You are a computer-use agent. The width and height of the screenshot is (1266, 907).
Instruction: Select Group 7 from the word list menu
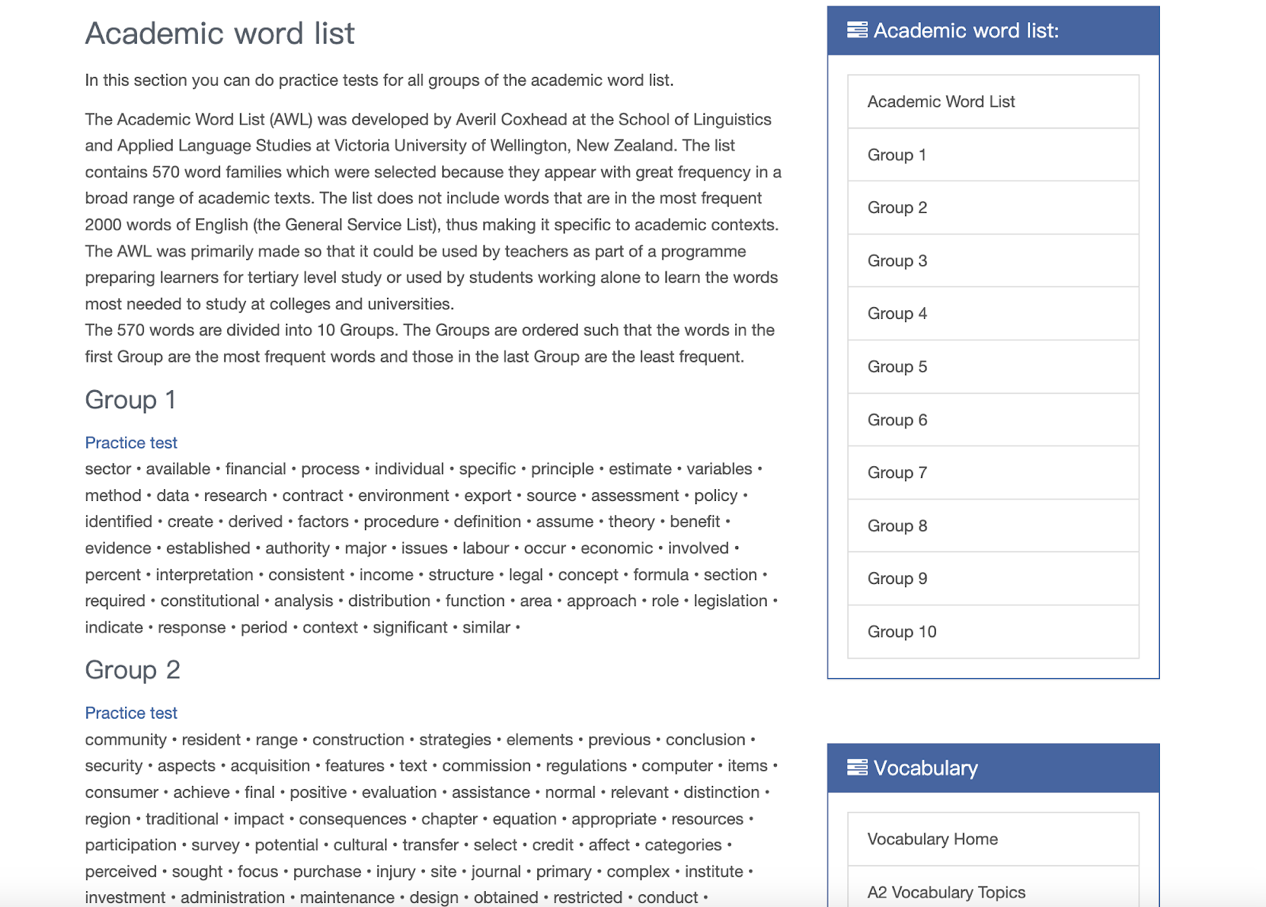click(x=897, y=472)
